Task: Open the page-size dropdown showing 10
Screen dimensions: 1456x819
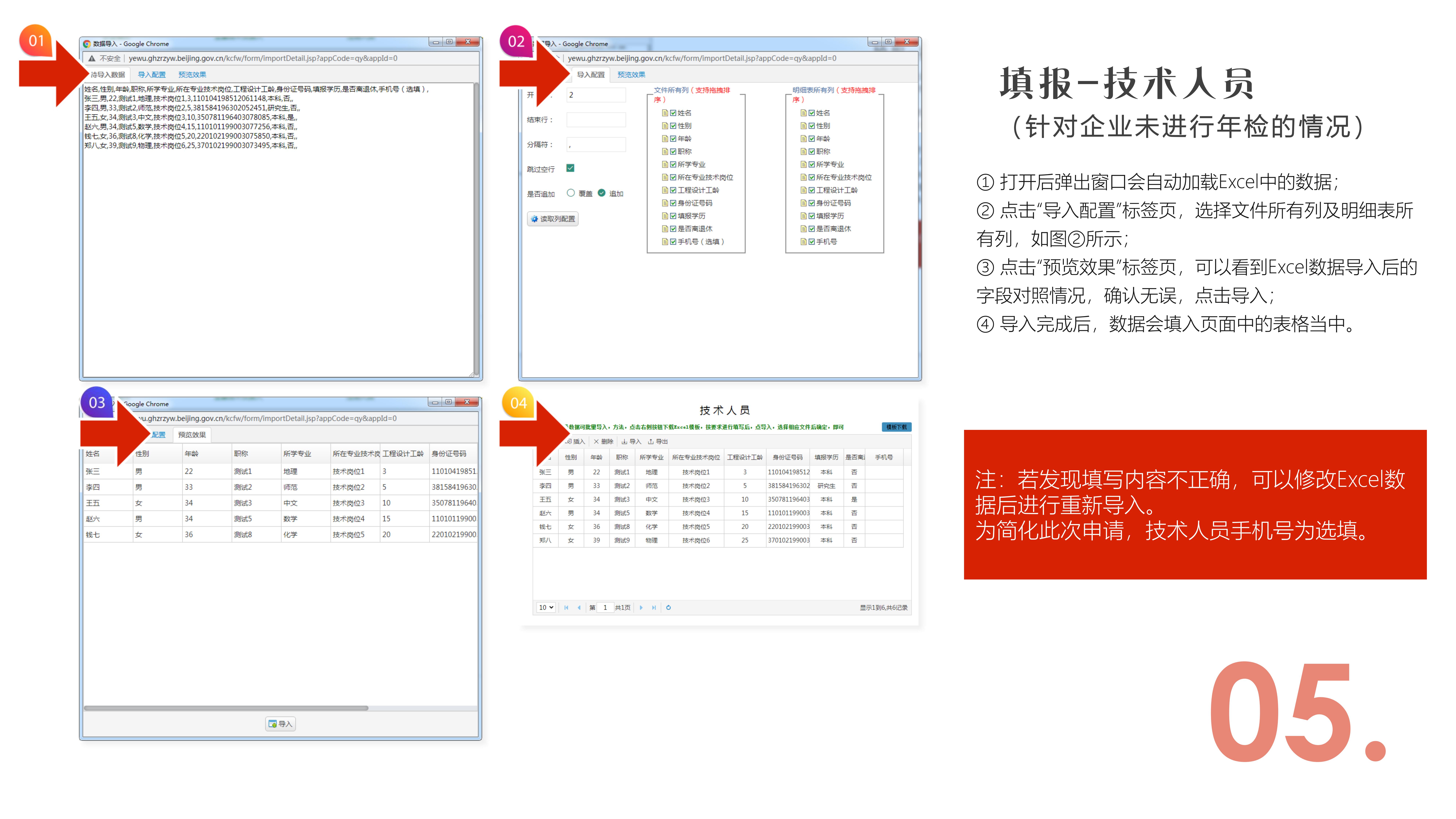Action: click(x=546, y=608)
